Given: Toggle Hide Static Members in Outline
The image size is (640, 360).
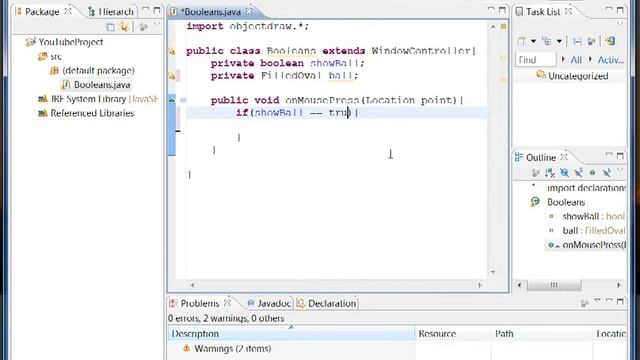Looking at the screenshot, I should click(x=578, y=173).
